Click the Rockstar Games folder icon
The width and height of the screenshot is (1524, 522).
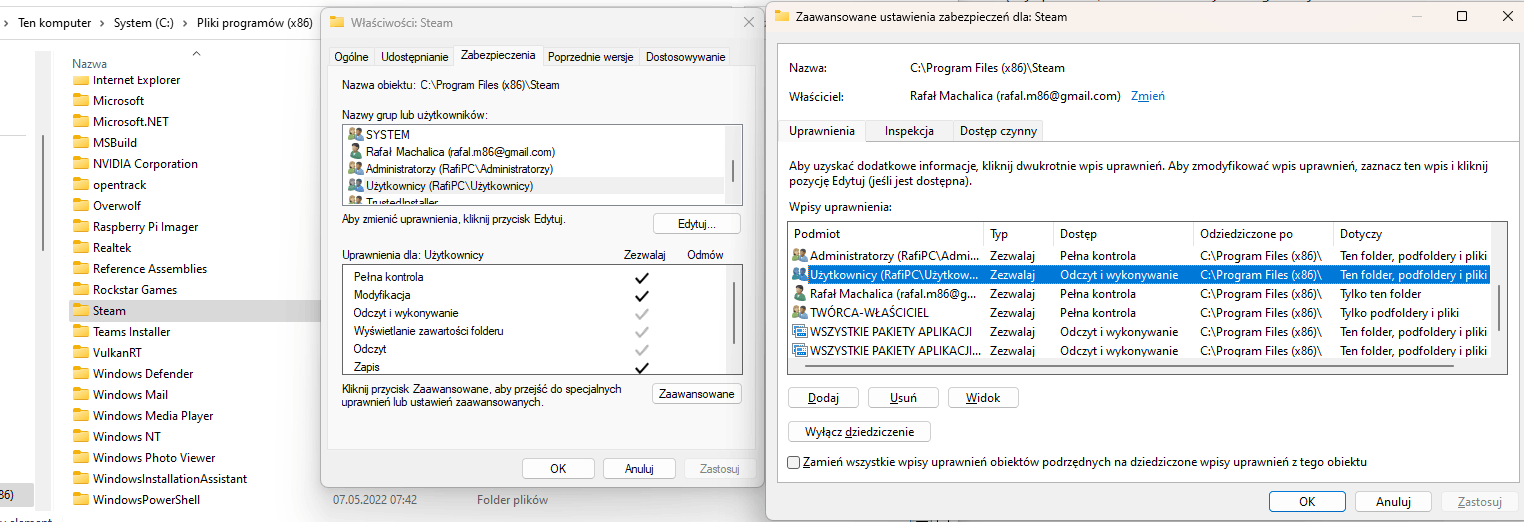point(81,290)
